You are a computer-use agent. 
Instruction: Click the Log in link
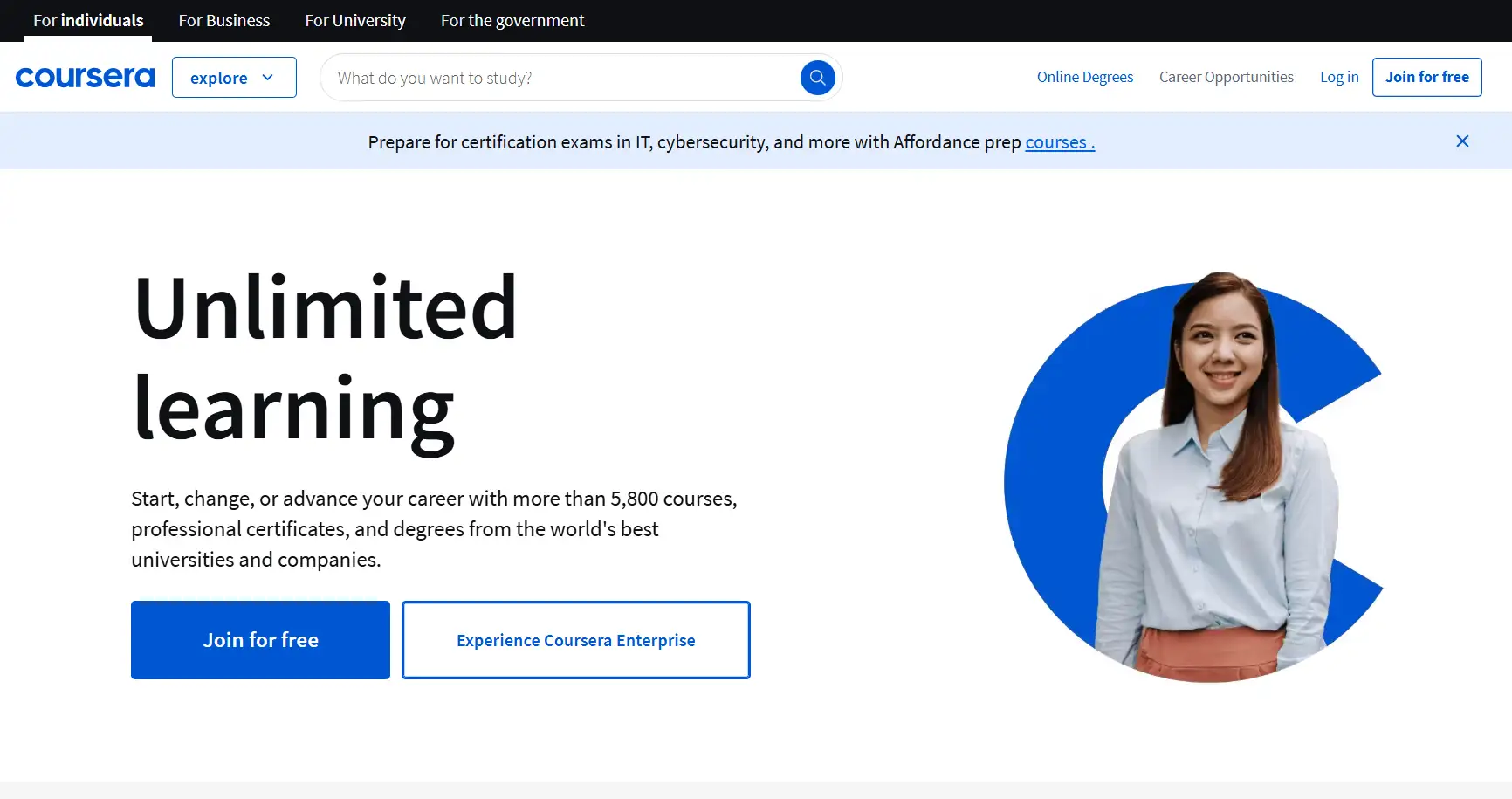point(1339,77)
